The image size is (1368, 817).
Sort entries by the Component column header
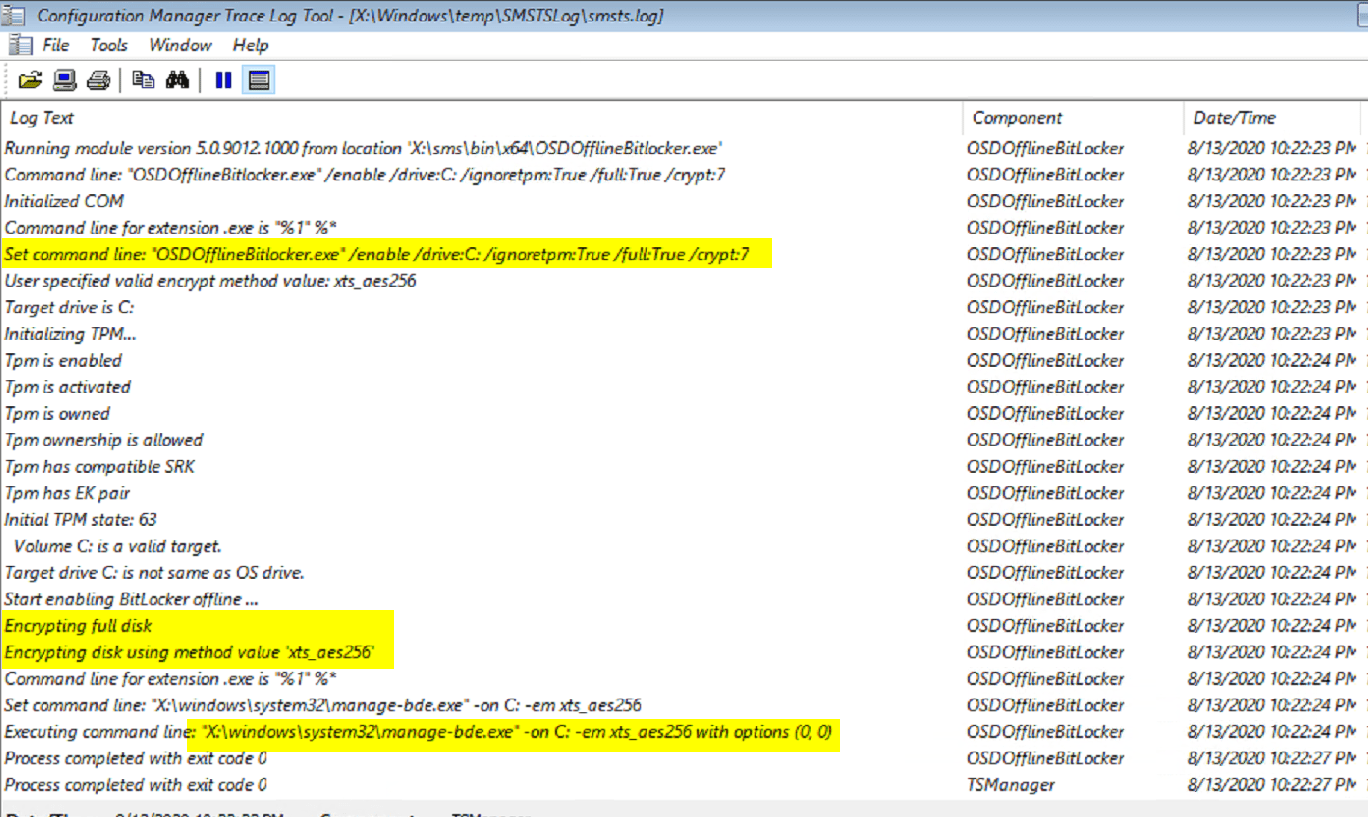(x=1017, y=117)
